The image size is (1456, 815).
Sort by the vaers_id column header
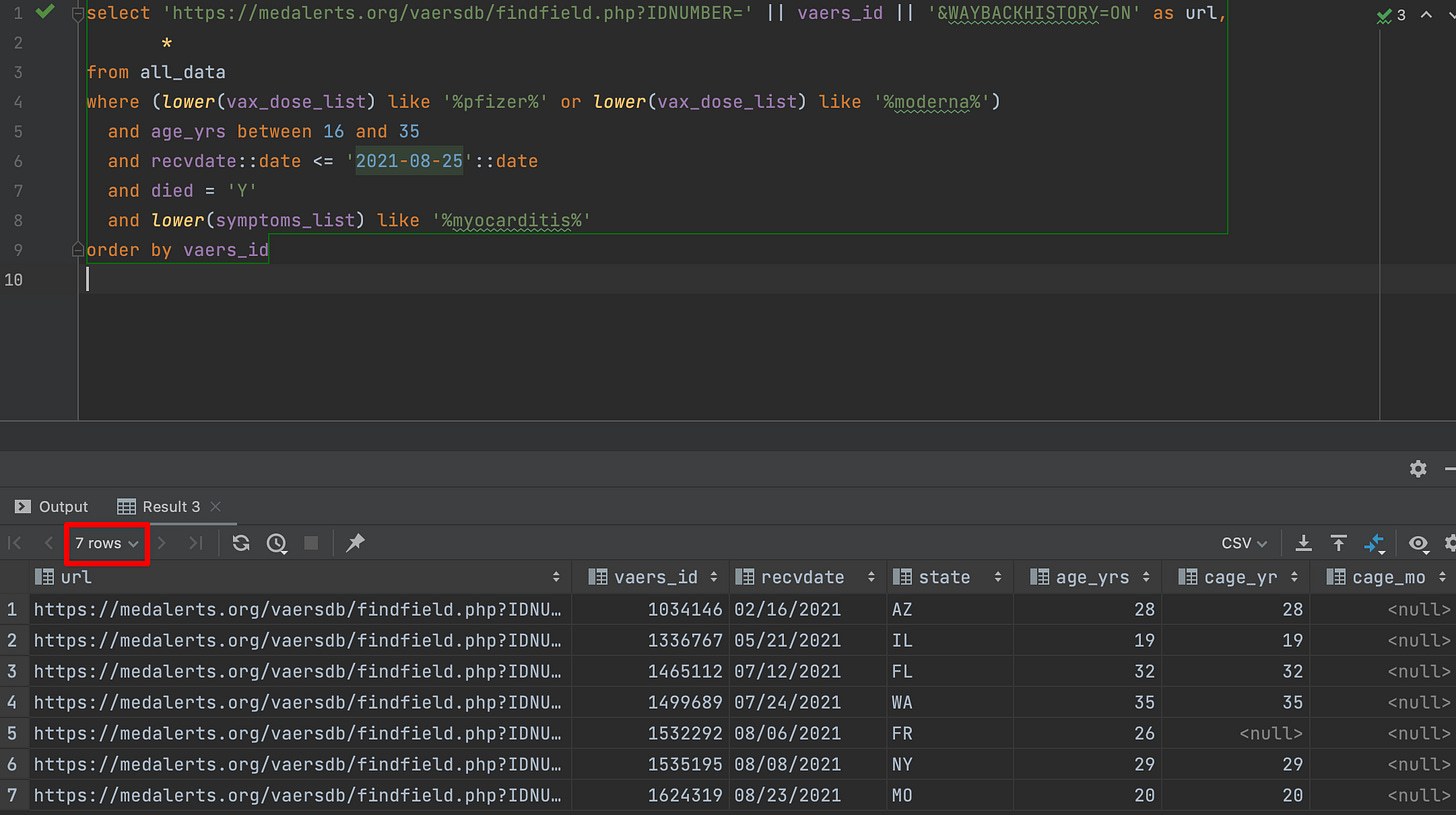click(651, 577)
